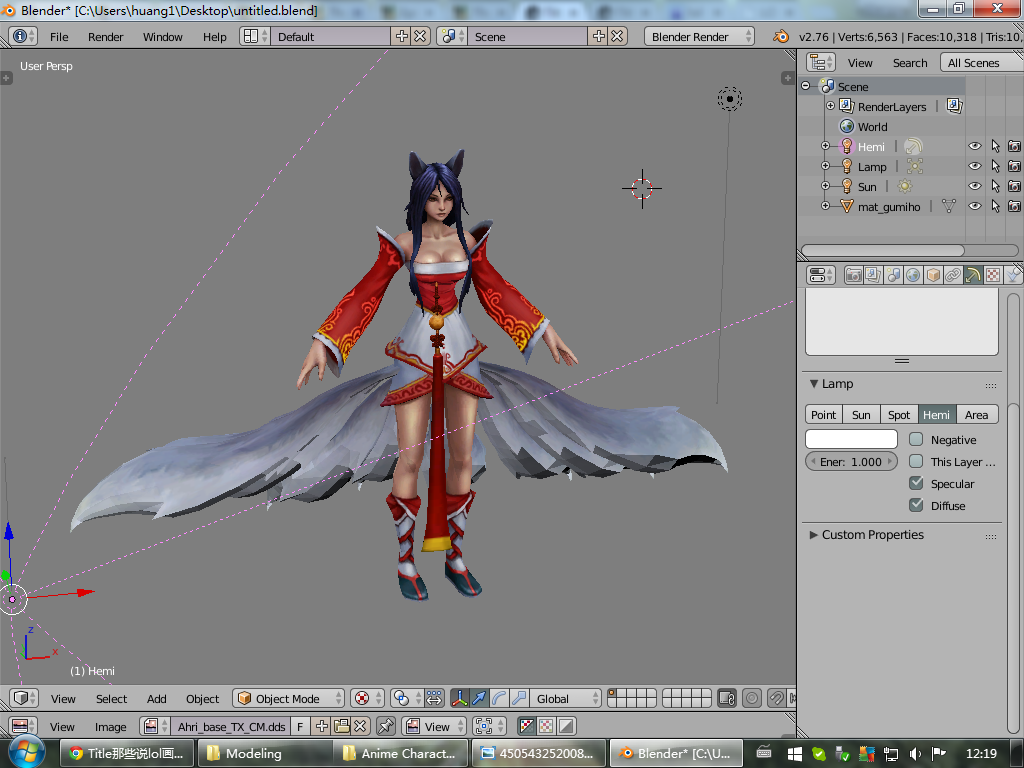Click the Hemi lamp data icon in outliner
Screen dimensions: 1024x768
(x=913, y=146)
